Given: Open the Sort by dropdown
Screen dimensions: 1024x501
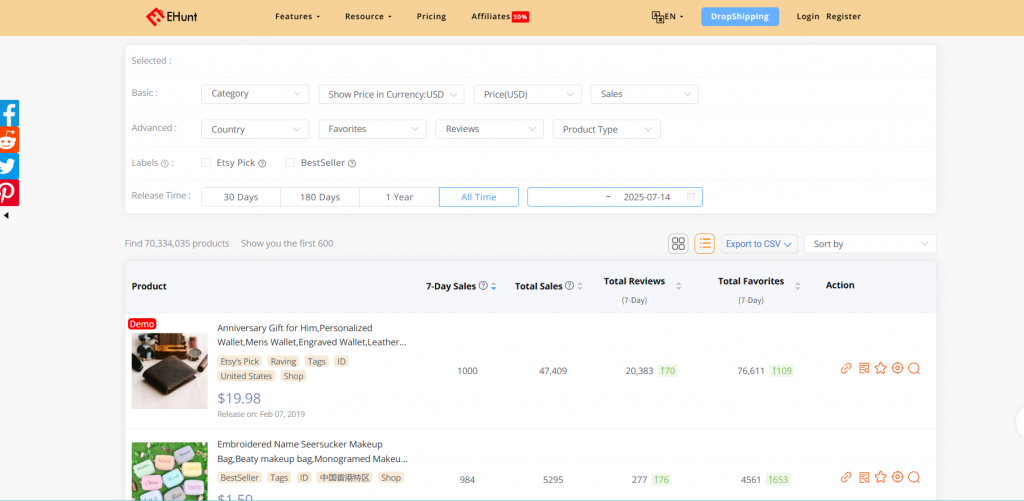Looking at the screenshot, I should (x=871, y=244).
